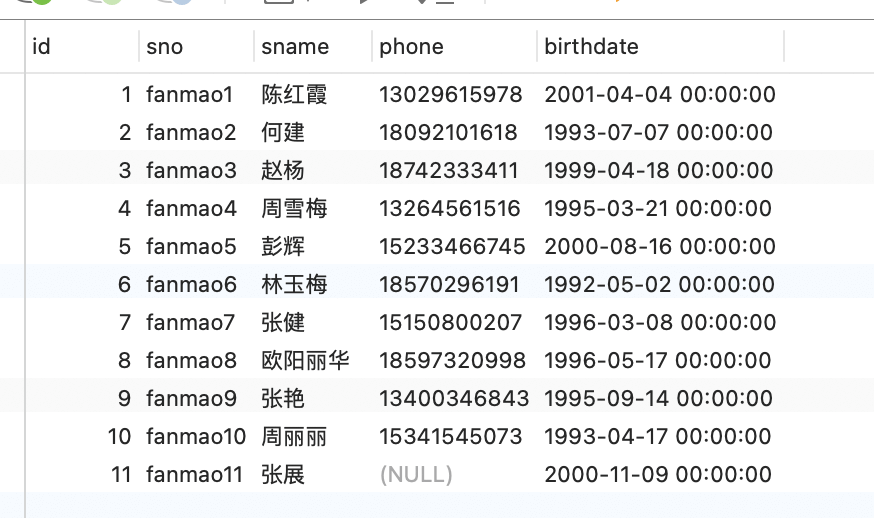874x518 pixels.
Task: Click the fanmao7 sno cell
Action: pyautogui.click(x=190, y=323)
